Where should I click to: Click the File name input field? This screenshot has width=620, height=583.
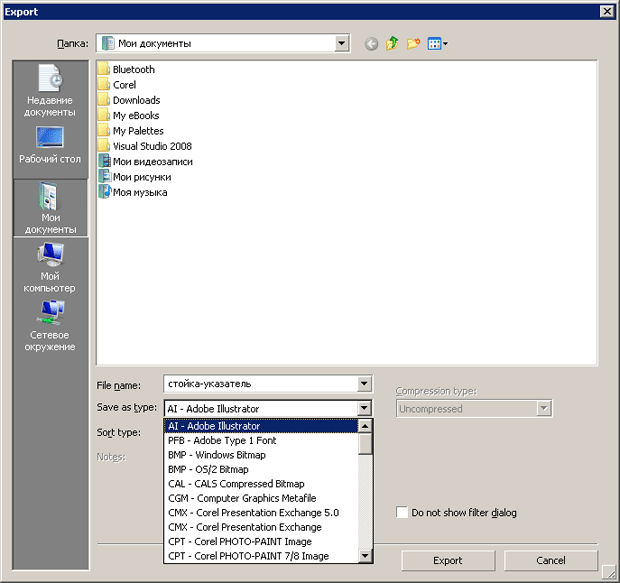pos(261,384)
